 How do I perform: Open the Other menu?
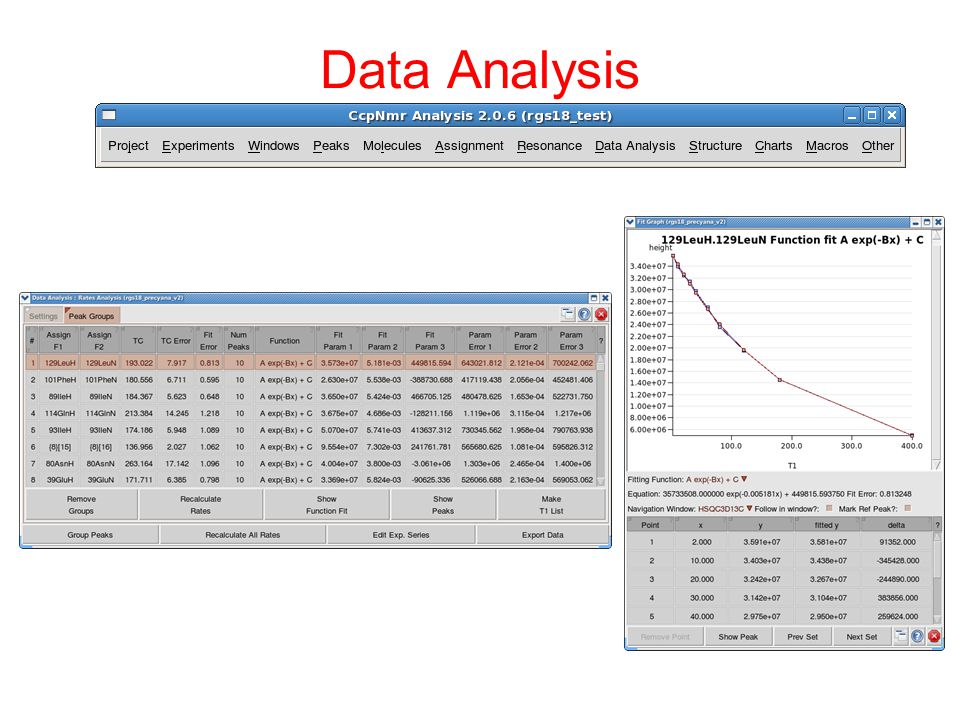(x=877, y=146)
